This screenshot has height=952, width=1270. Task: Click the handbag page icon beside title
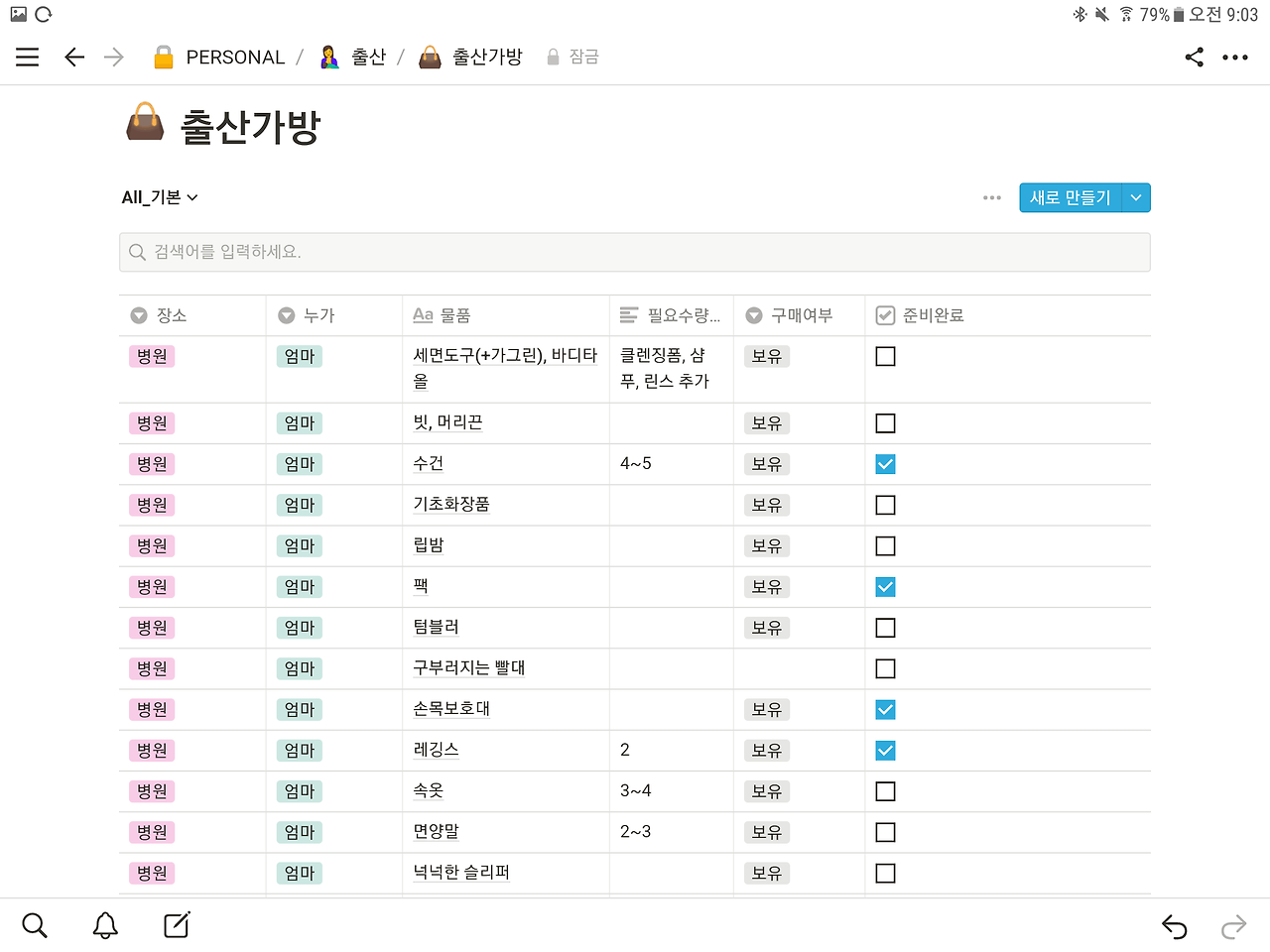point(145,122)
